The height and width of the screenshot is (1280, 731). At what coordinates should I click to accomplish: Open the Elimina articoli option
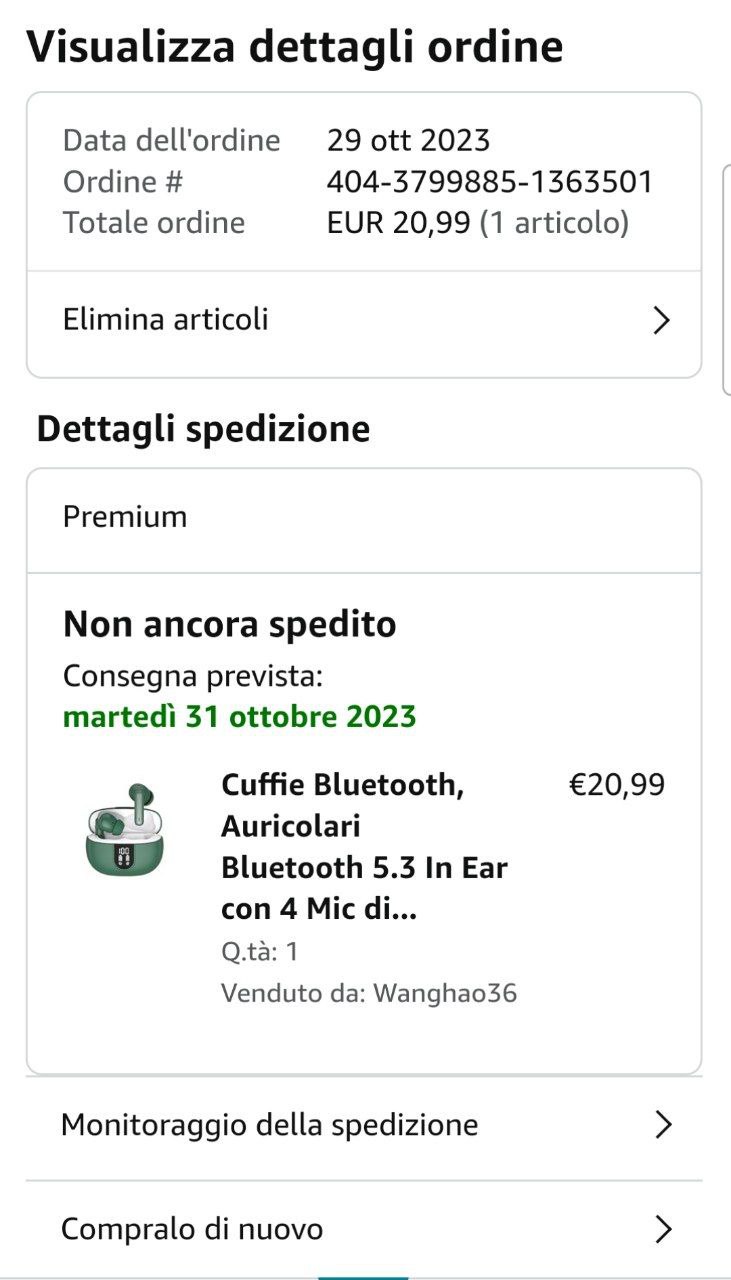coord(166,320)
